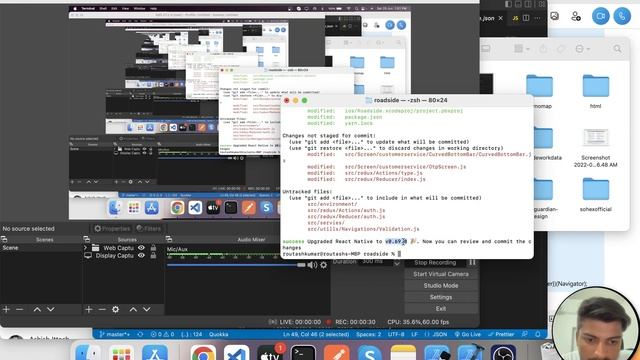Image resolution: width=640 pixels, height=360 pixels.
Task: Split the editor in VS Code
Action: [526, 18]
